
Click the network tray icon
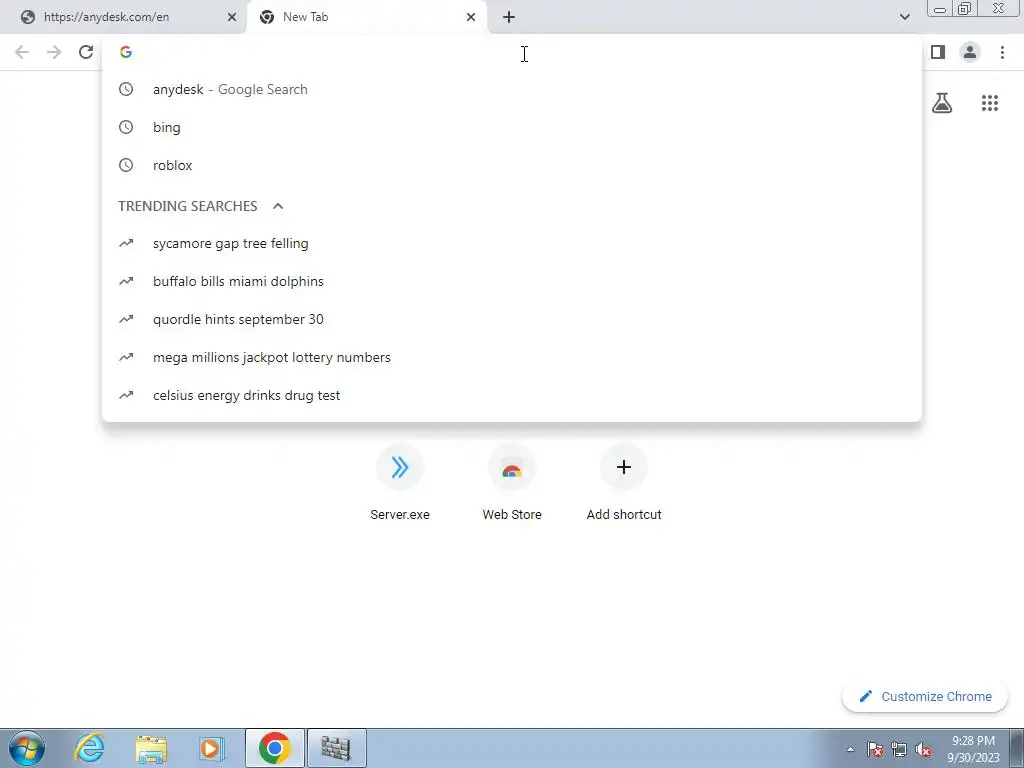(x=899, y=749)
